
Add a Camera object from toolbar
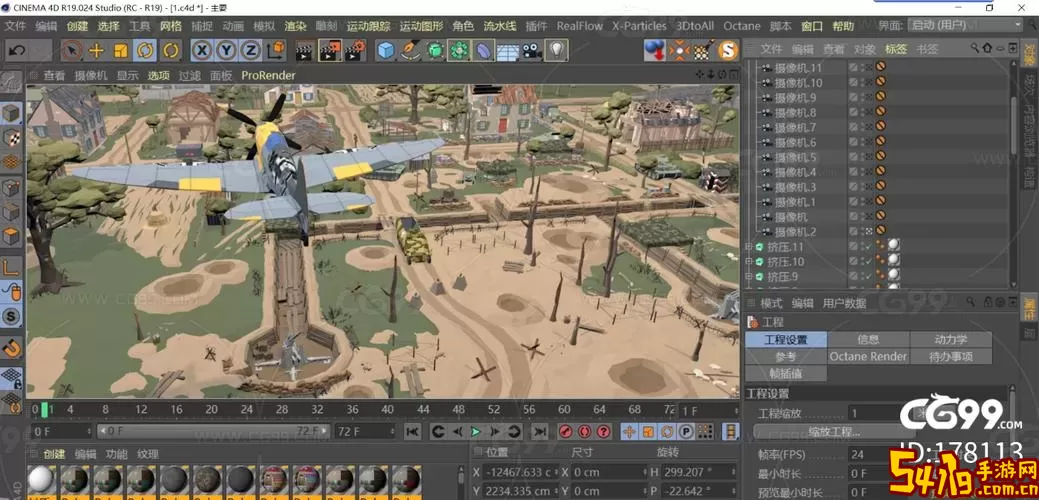coord(532,50)
